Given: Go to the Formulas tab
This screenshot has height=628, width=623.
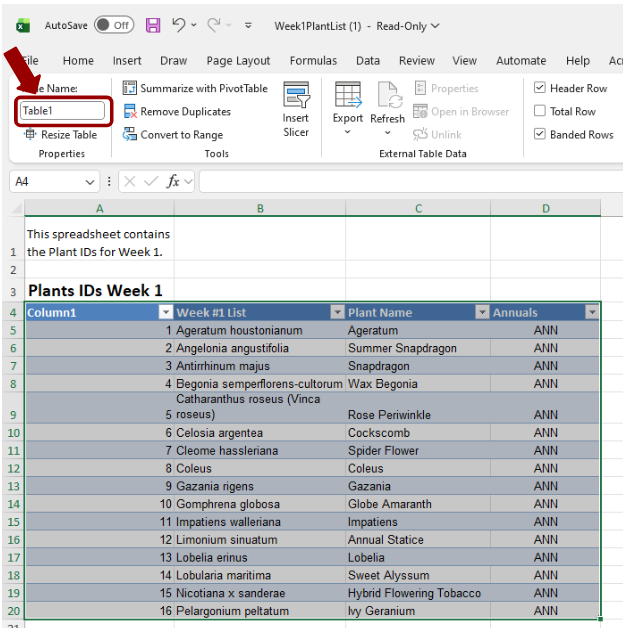Looking at the screenshot, I should coord(314,60).
